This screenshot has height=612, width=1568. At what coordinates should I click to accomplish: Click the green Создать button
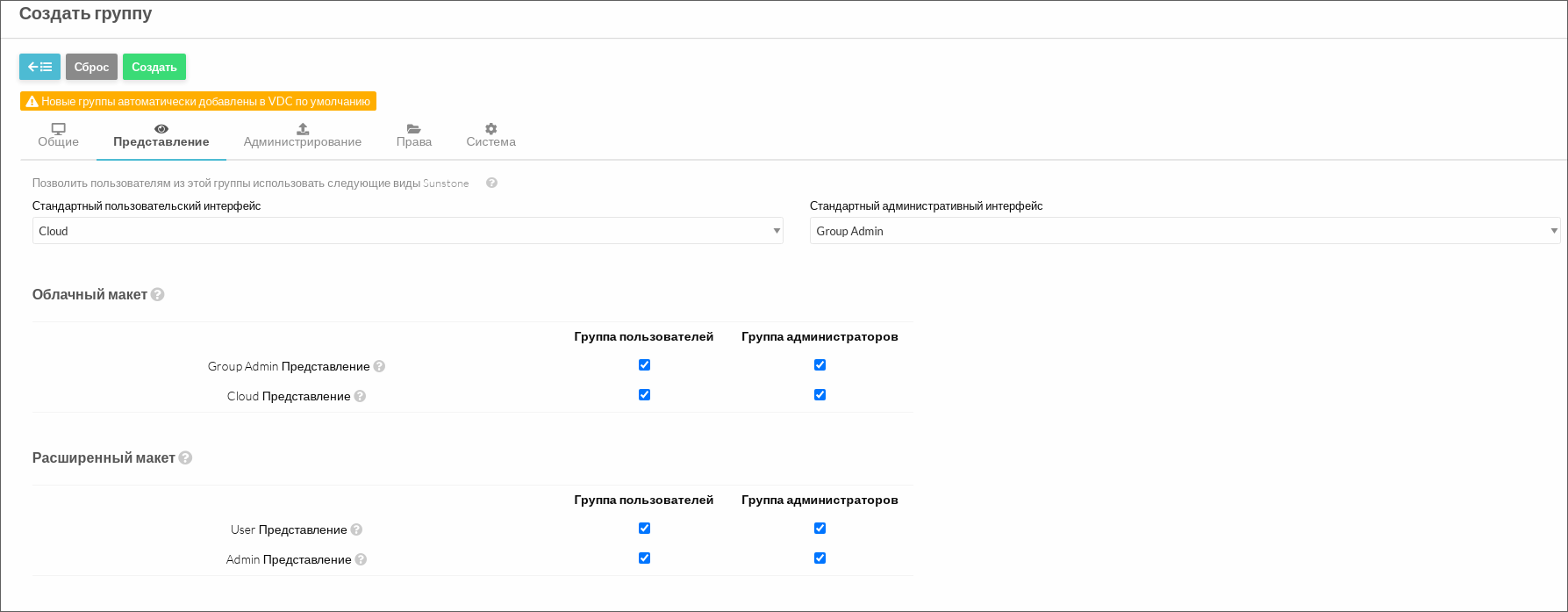[x=154, y=67]
